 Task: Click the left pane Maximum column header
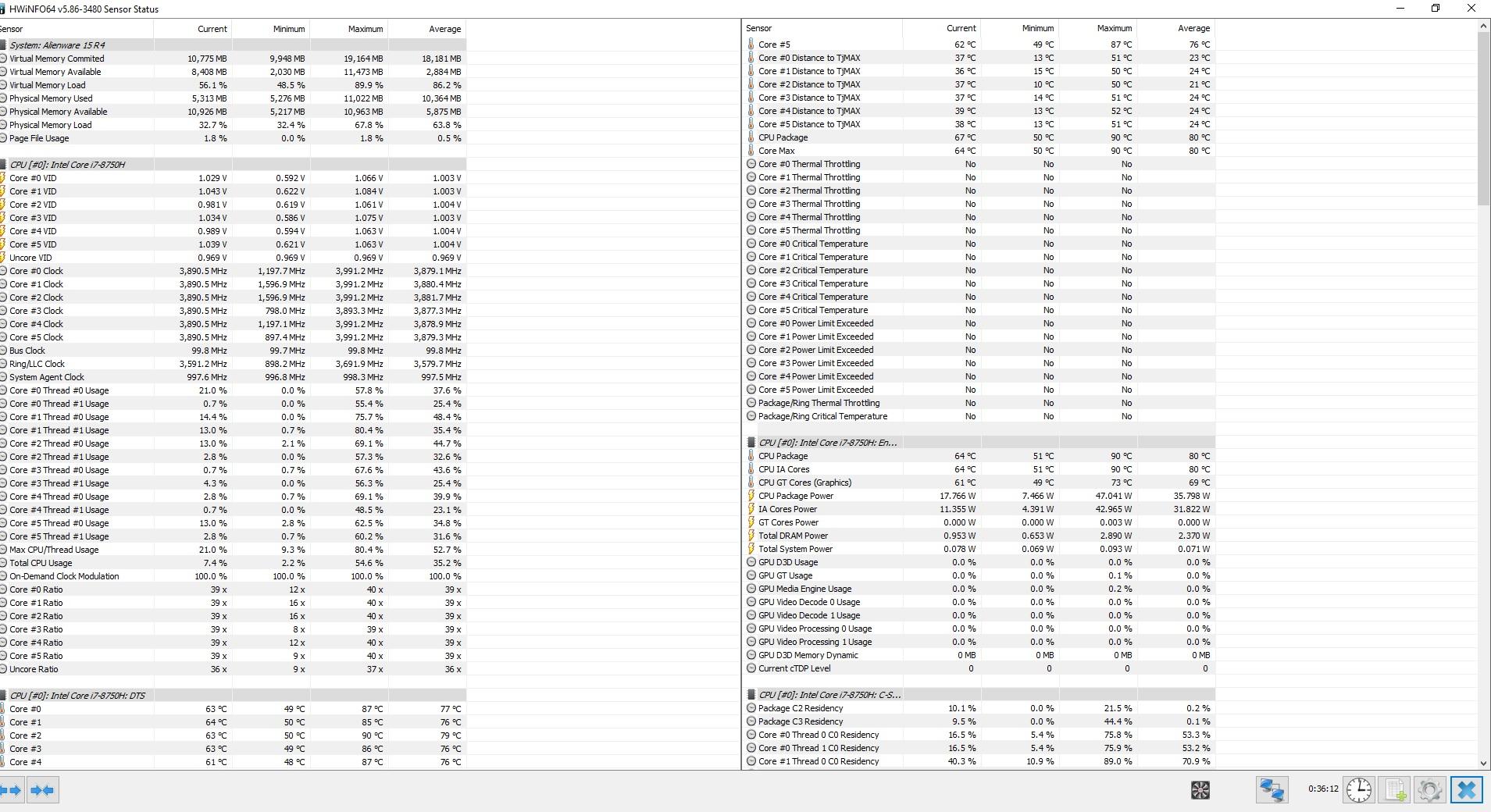365,29
